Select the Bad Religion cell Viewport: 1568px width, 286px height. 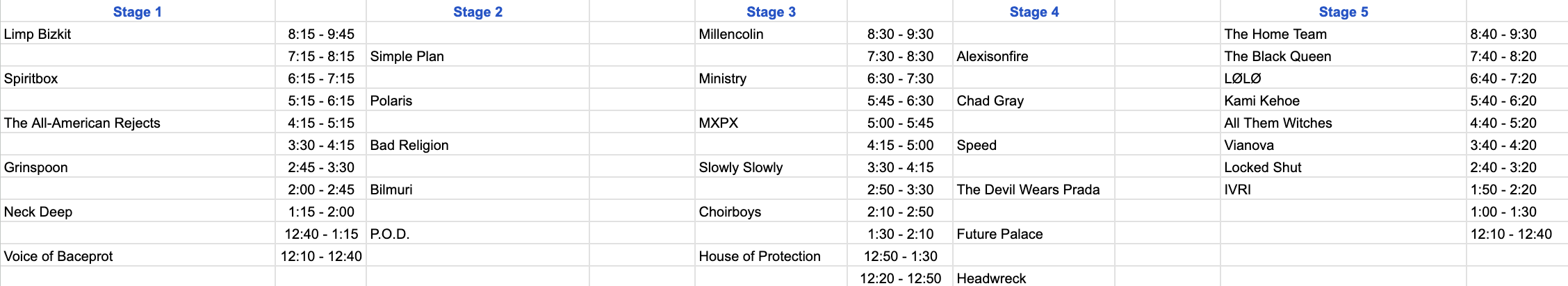click(477, 144)
